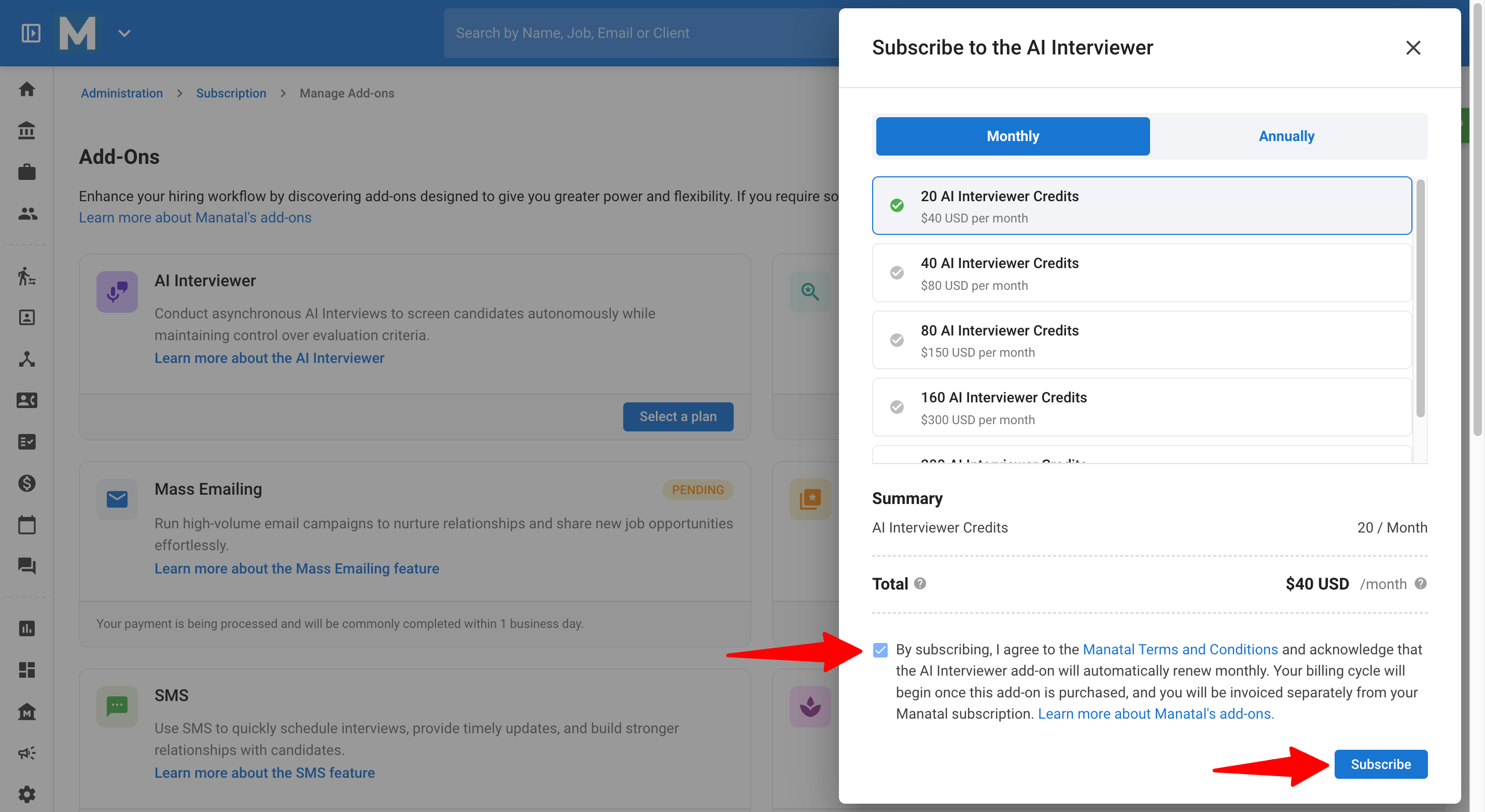Switch to the Annually billing tab
The width and height of the screenshot is (1485, 812).
[x=1286, y=136]
